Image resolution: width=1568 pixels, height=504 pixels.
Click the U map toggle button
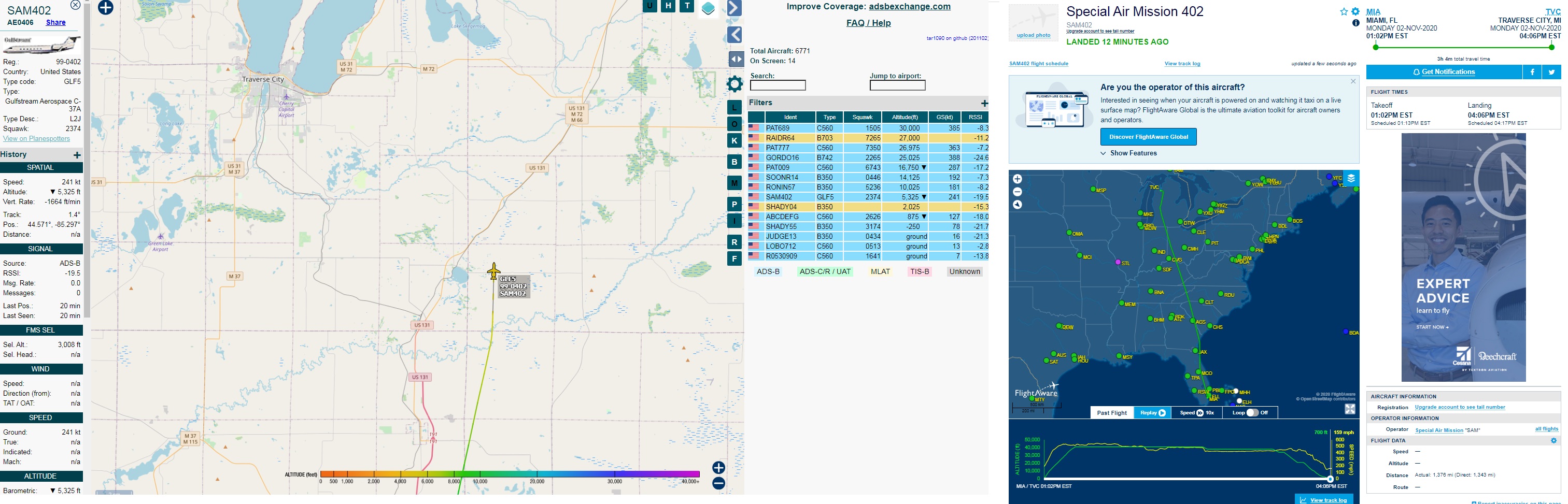(650, 6)
